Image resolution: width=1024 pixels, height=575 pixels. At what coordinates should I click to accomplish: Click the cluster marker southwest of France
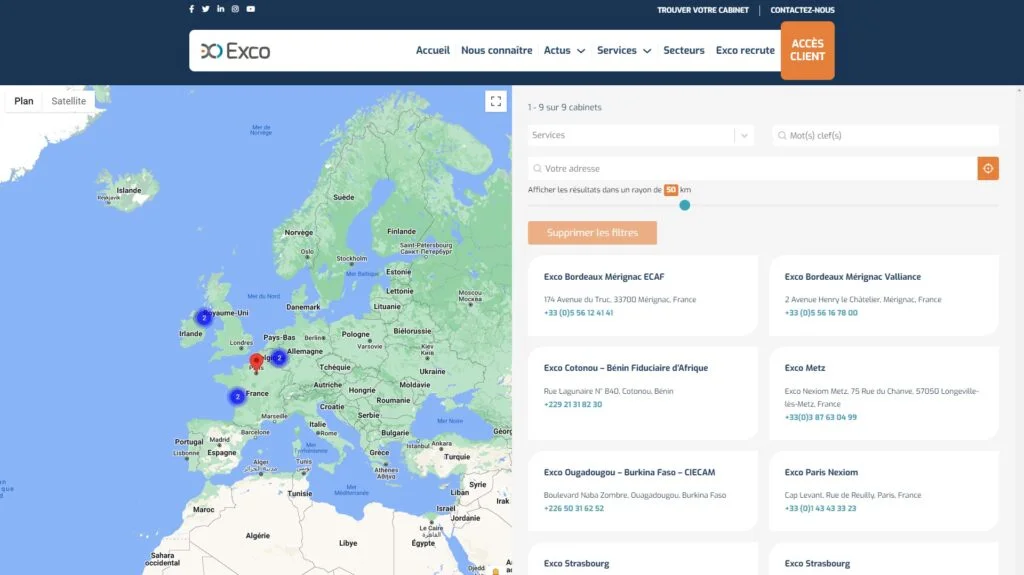click(237, 396)
